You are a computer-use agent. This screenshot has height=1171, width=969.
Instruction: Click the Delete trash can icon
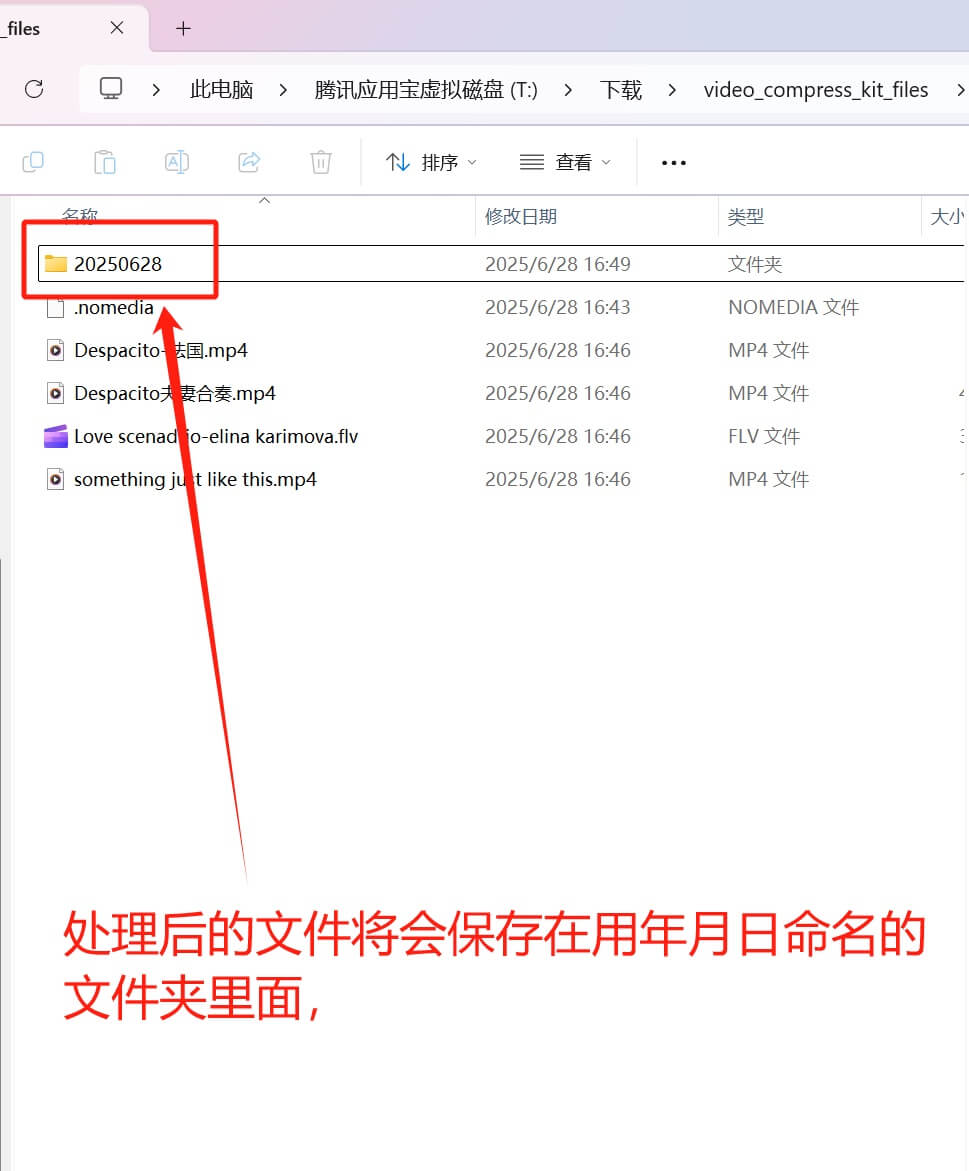point(321,162)
